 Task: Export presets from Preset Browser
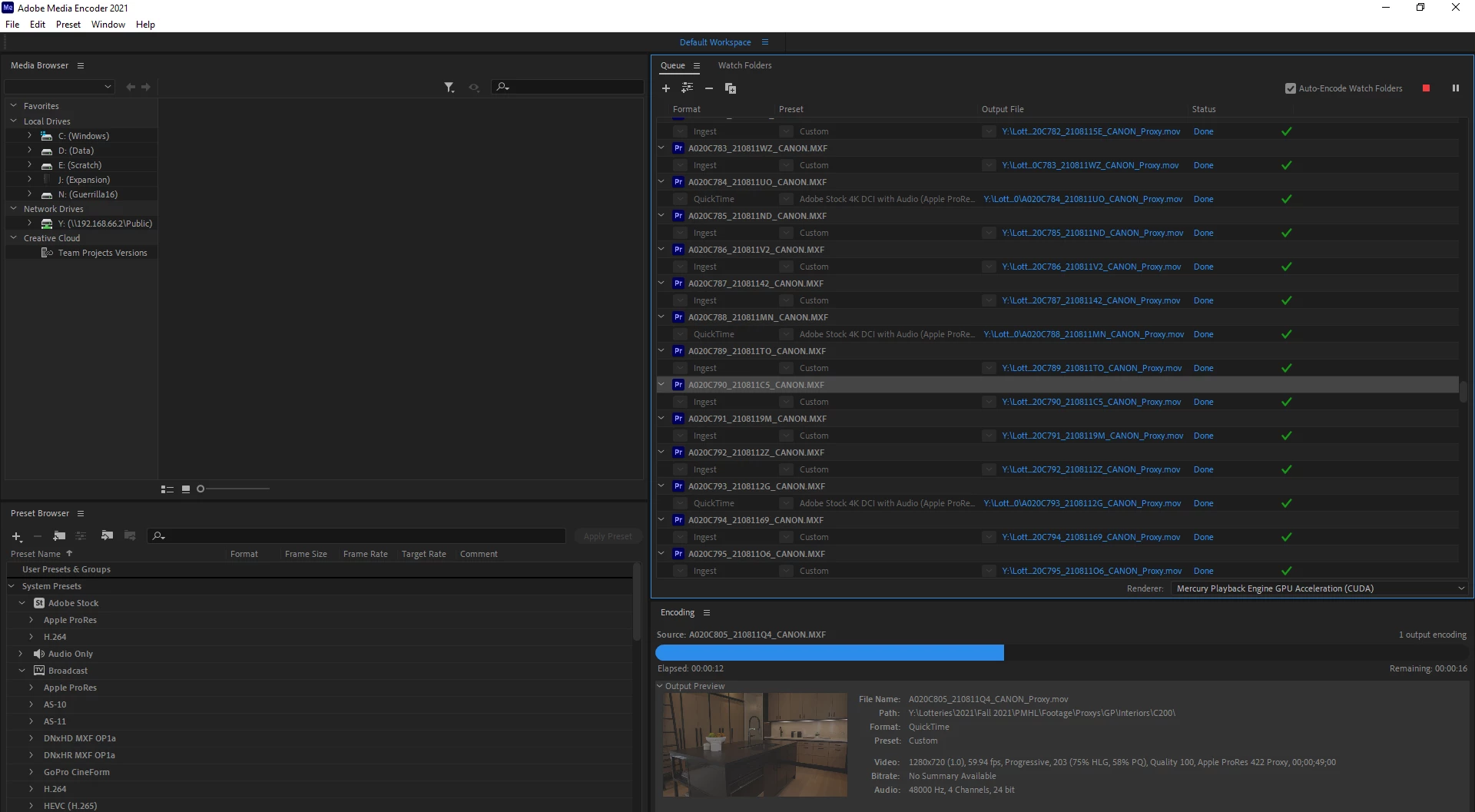[130, 536]
